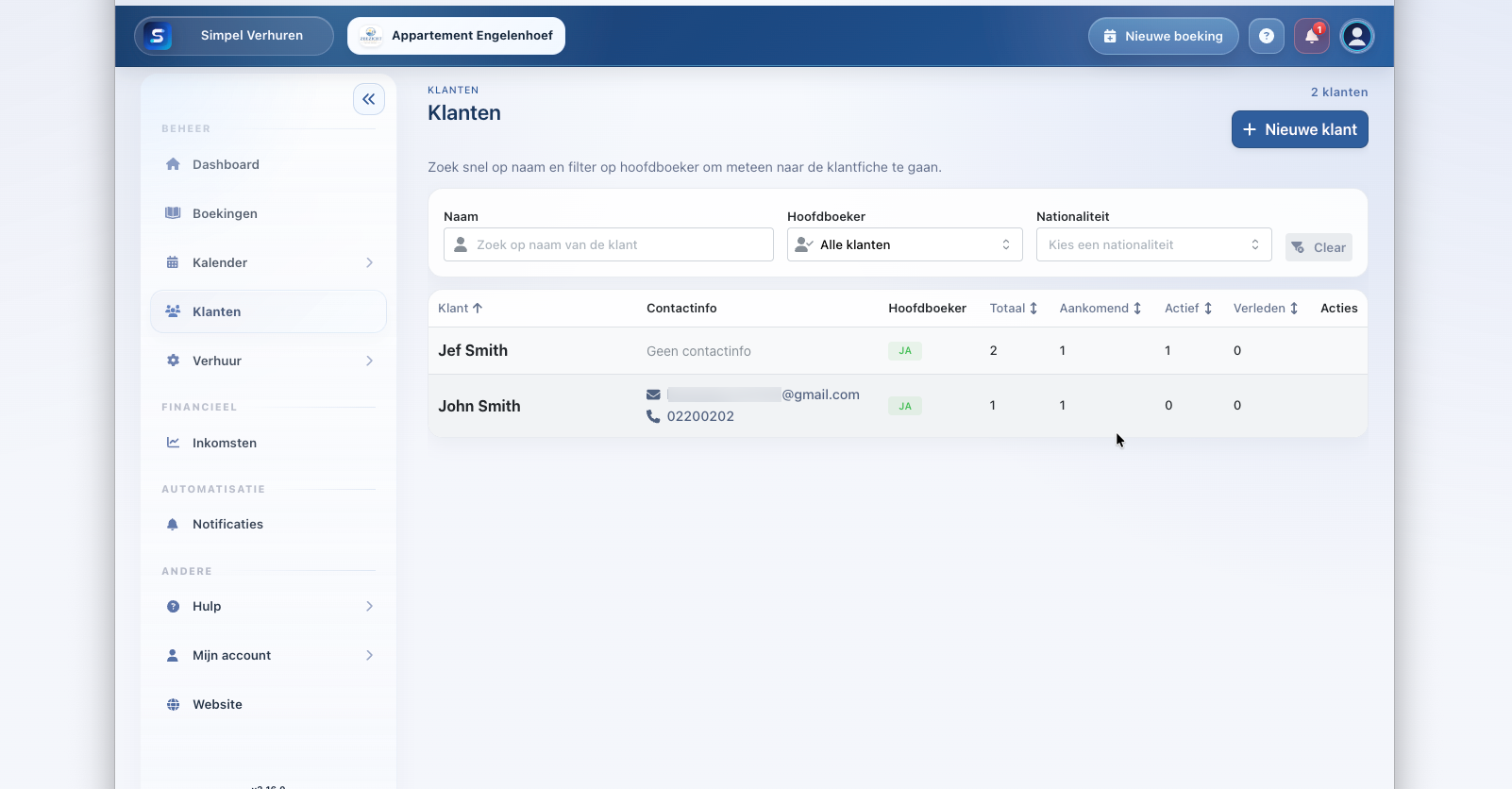Sort by the Klant column arrow

pos(478,309)
